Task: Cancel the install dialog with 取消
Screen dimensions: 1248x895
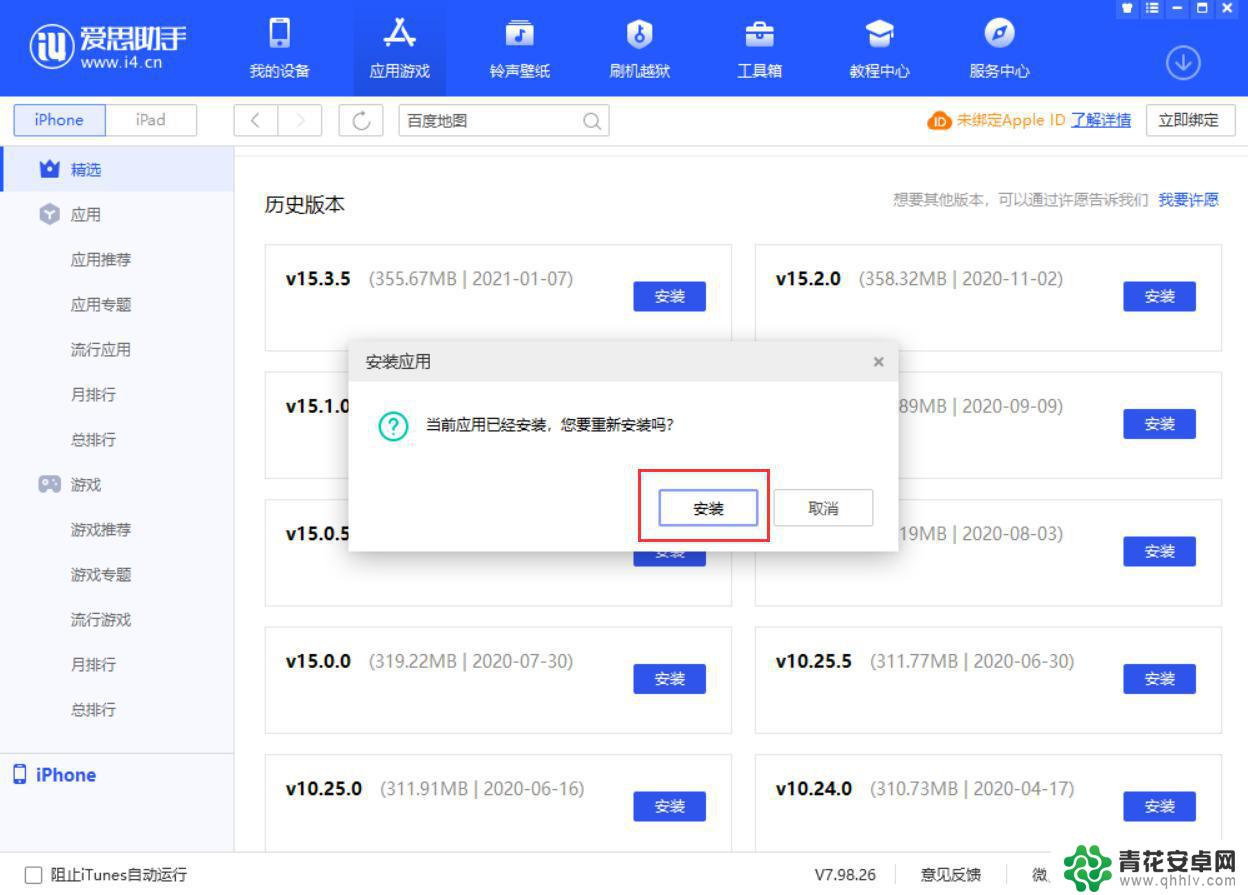Action: pyautogui.click(x=823, y=508)
